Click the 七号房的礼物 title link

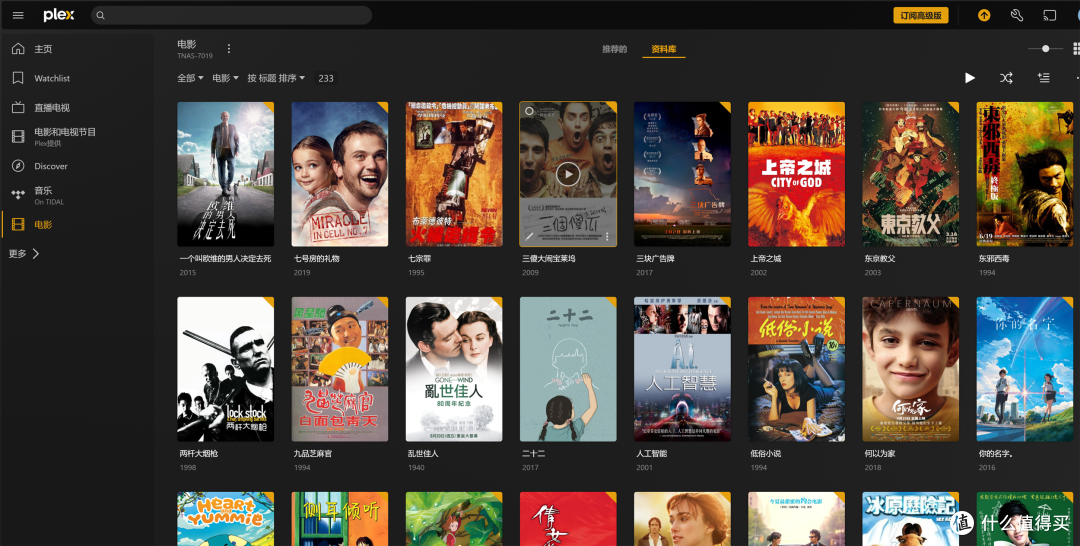point(317,259)
